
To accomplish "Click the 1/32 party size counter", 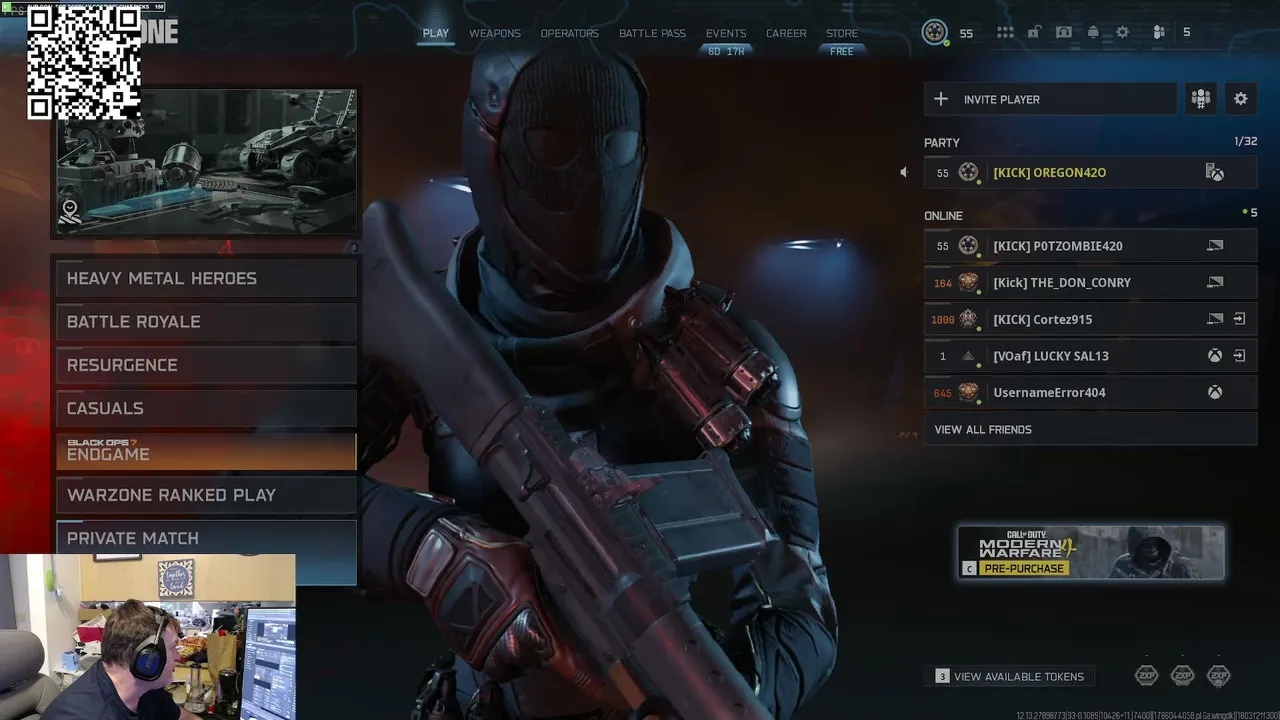I will click(x=1245, y=142).
